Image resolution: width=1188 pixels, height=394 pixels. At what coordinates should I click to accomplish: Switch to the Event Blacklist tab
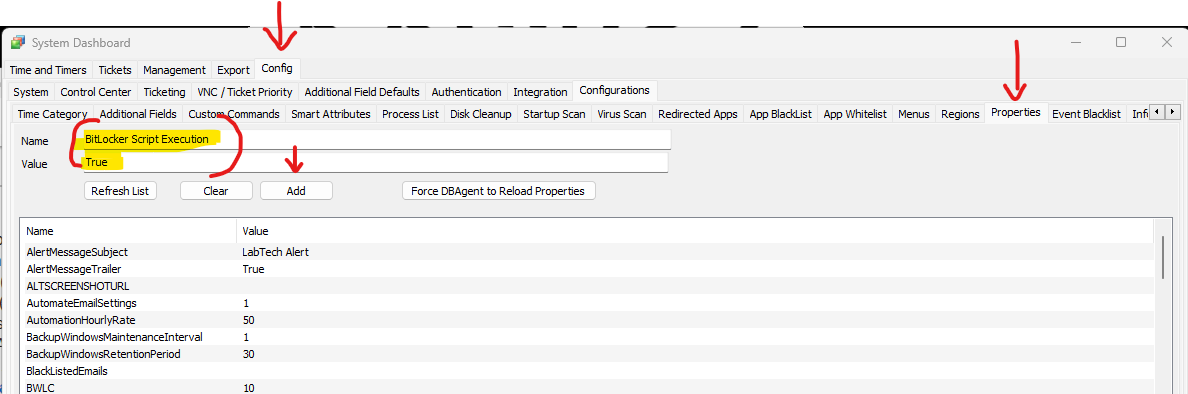click(1086, 114)
